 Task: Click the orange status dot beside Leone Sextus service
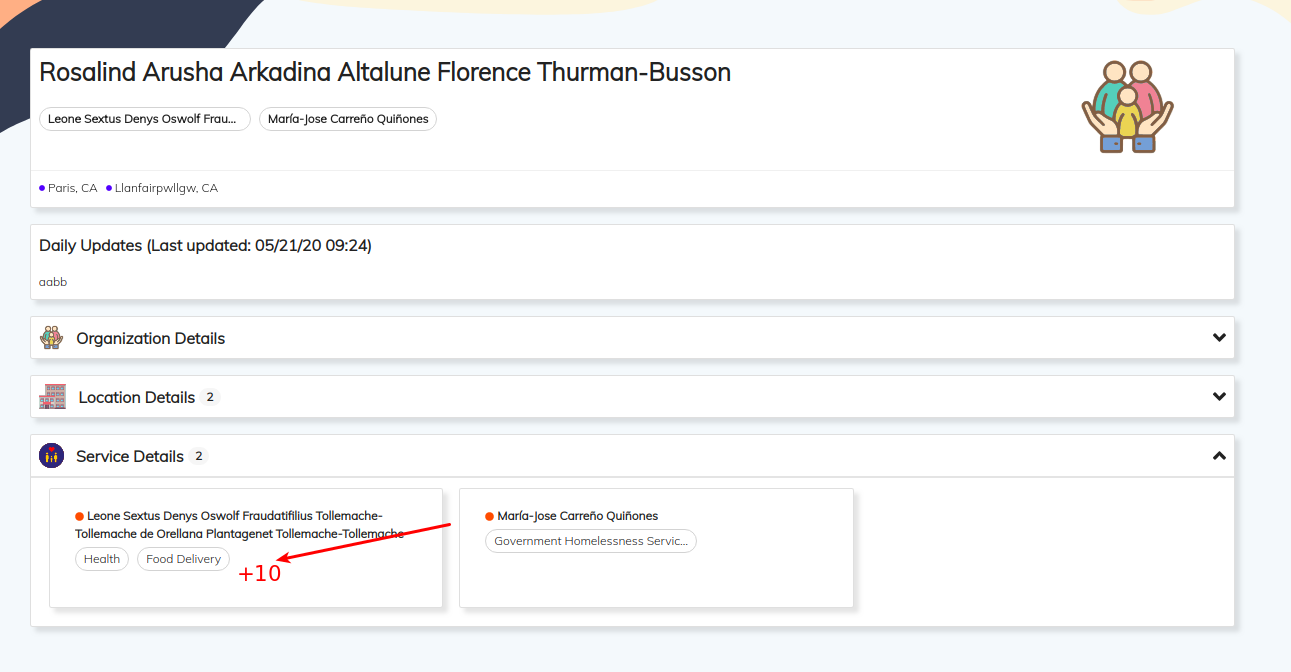(78, 516)
